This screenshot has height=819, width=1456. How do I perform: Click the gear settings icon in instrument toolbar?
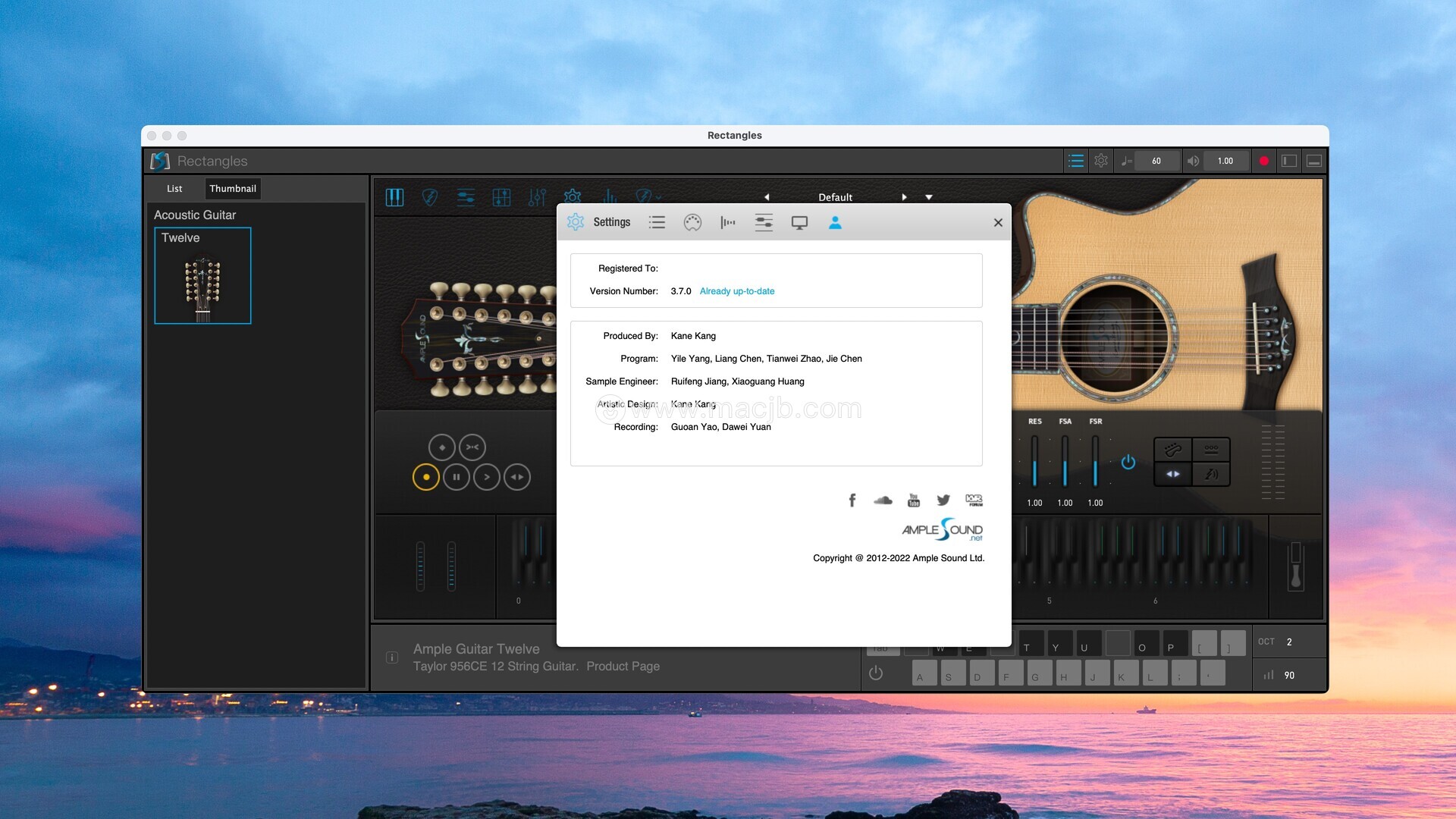(x=573, y=196)
